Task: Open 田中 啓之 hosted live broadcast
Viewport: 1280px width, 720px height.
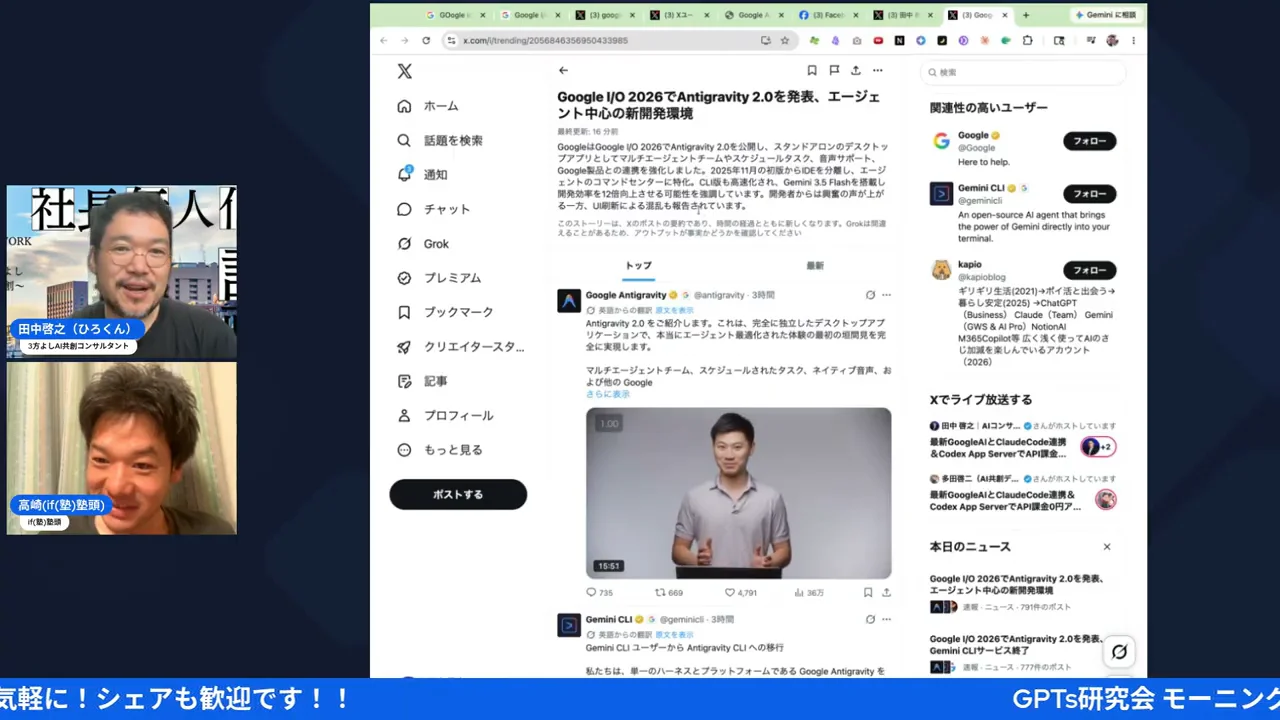Action: pos(1022,441)
